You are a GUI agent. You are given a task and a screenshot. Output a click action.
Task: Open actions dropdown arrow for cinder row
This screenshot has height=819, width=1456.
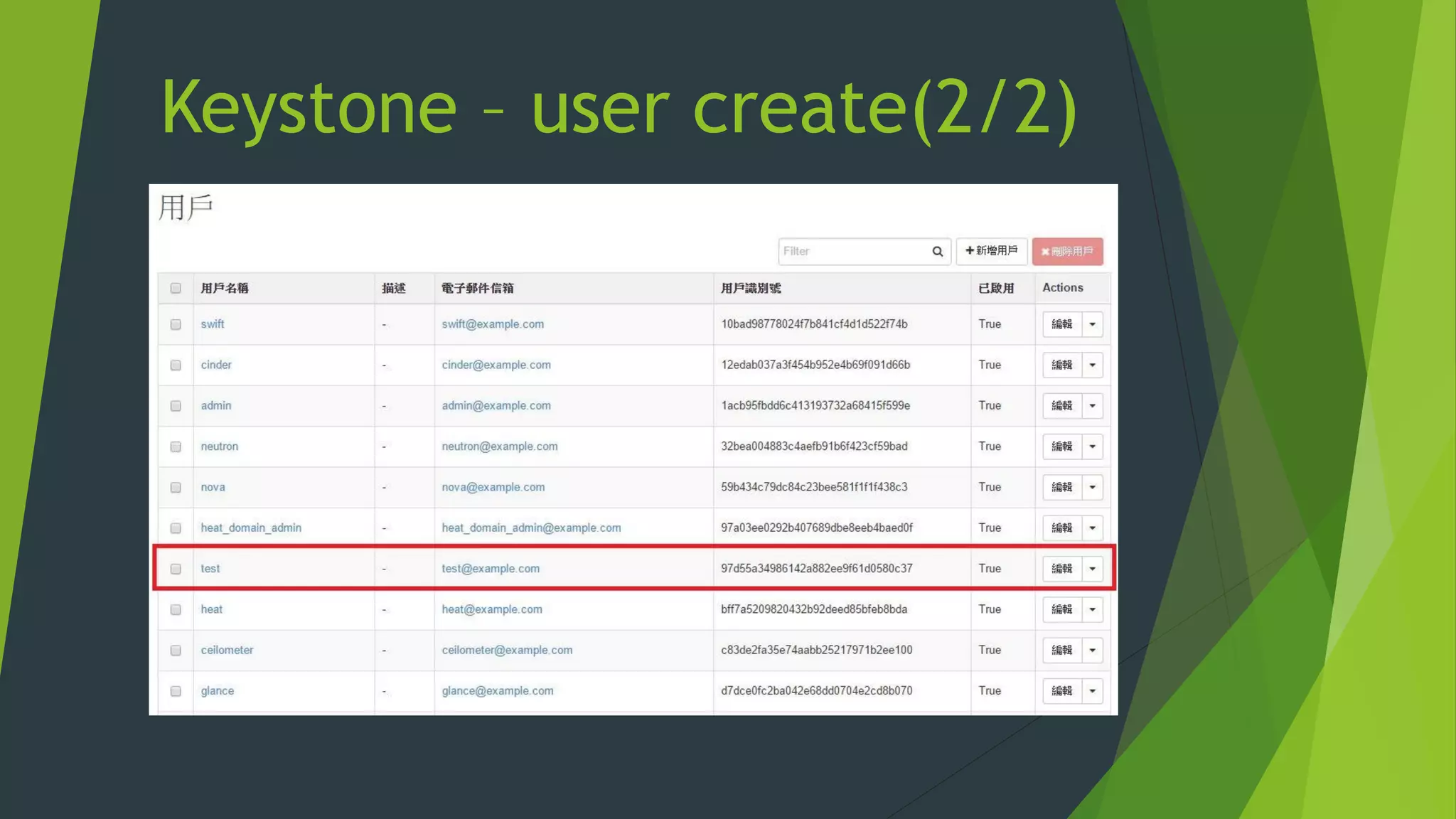tap(1092, 365)
